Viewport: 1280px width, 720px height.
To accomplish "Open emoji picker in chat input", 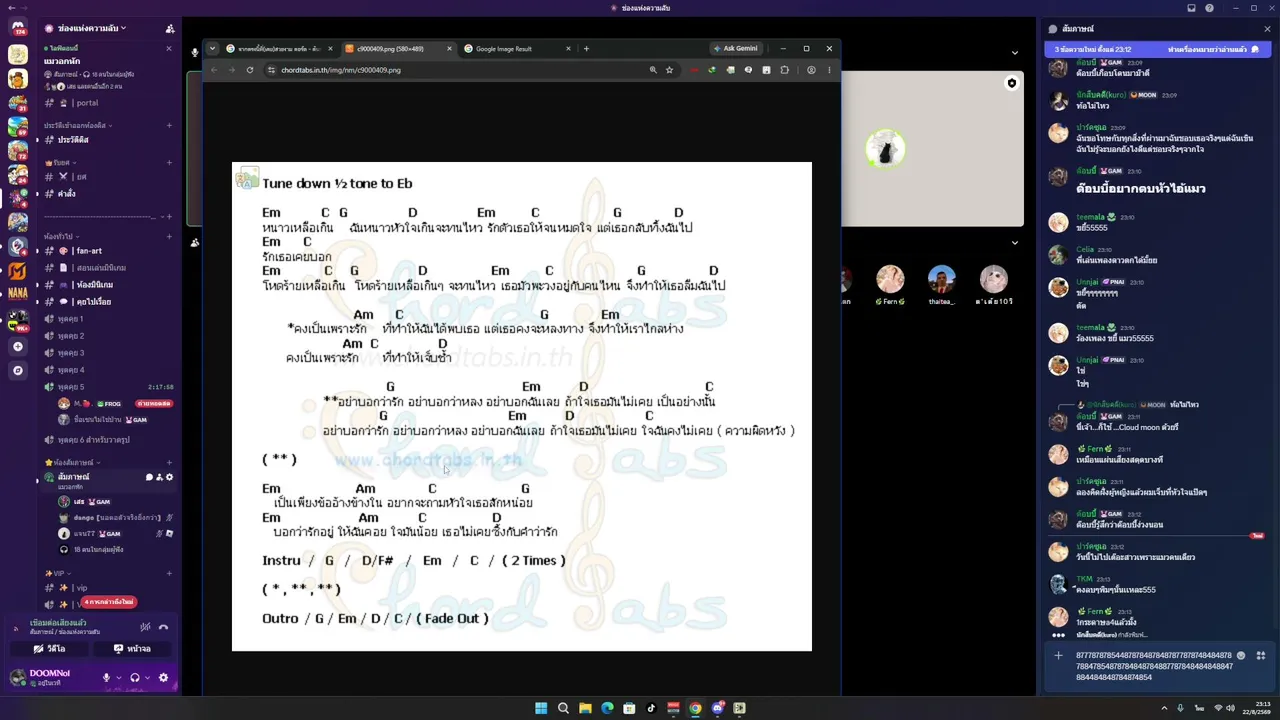I will click(x=1241, y=656).
